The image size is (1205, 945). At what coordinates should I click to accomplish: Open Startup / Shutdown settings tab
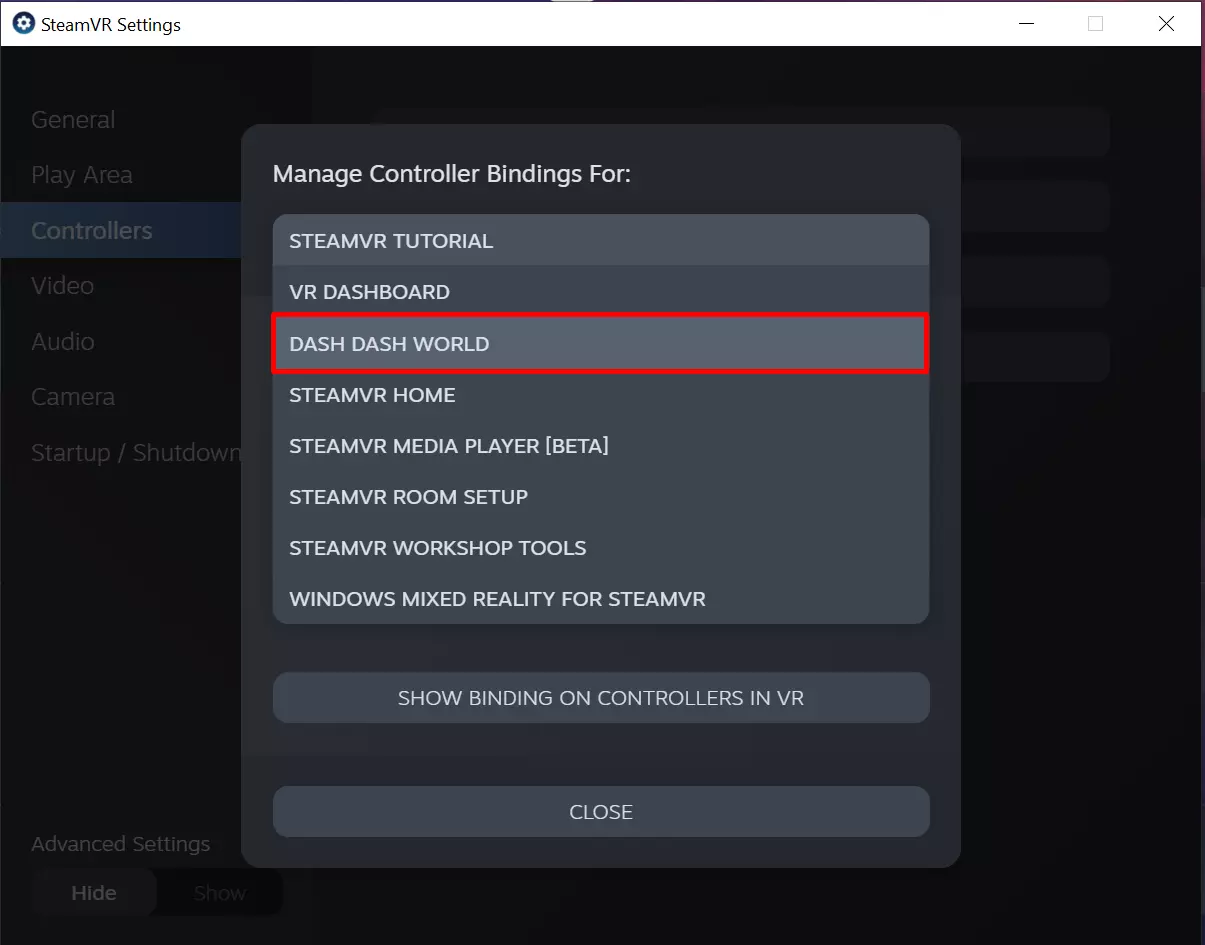tap(136, 453)
